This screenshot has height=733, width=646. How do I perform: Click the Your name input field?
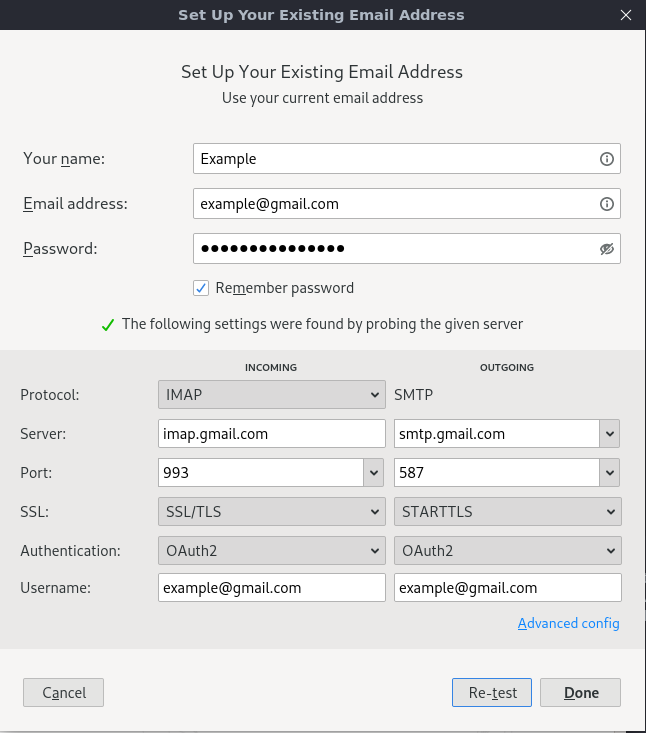395,159
